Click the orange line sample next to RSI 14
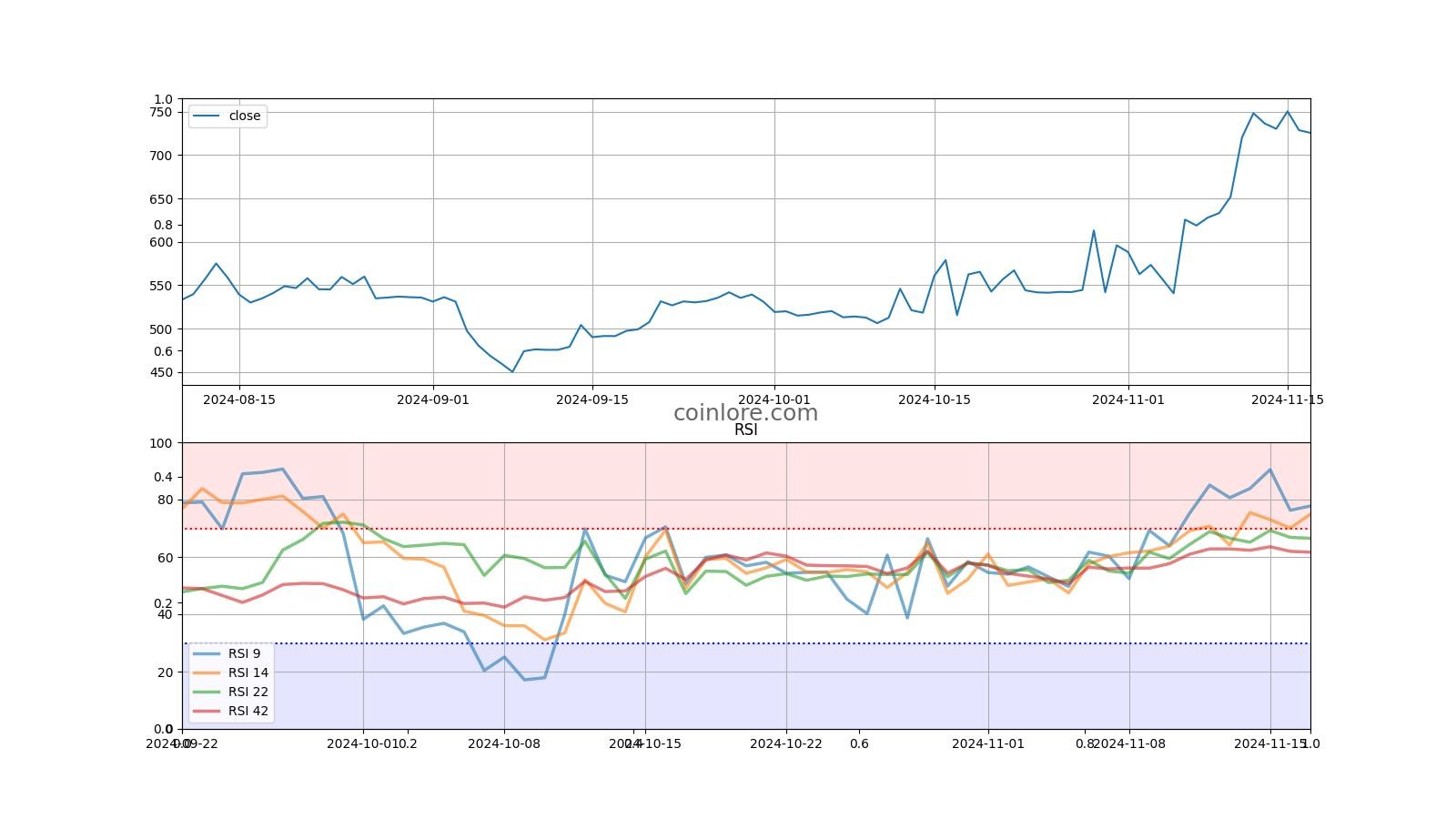The width and height of the screenshot is (1456, 819). (x=207, y=672)
